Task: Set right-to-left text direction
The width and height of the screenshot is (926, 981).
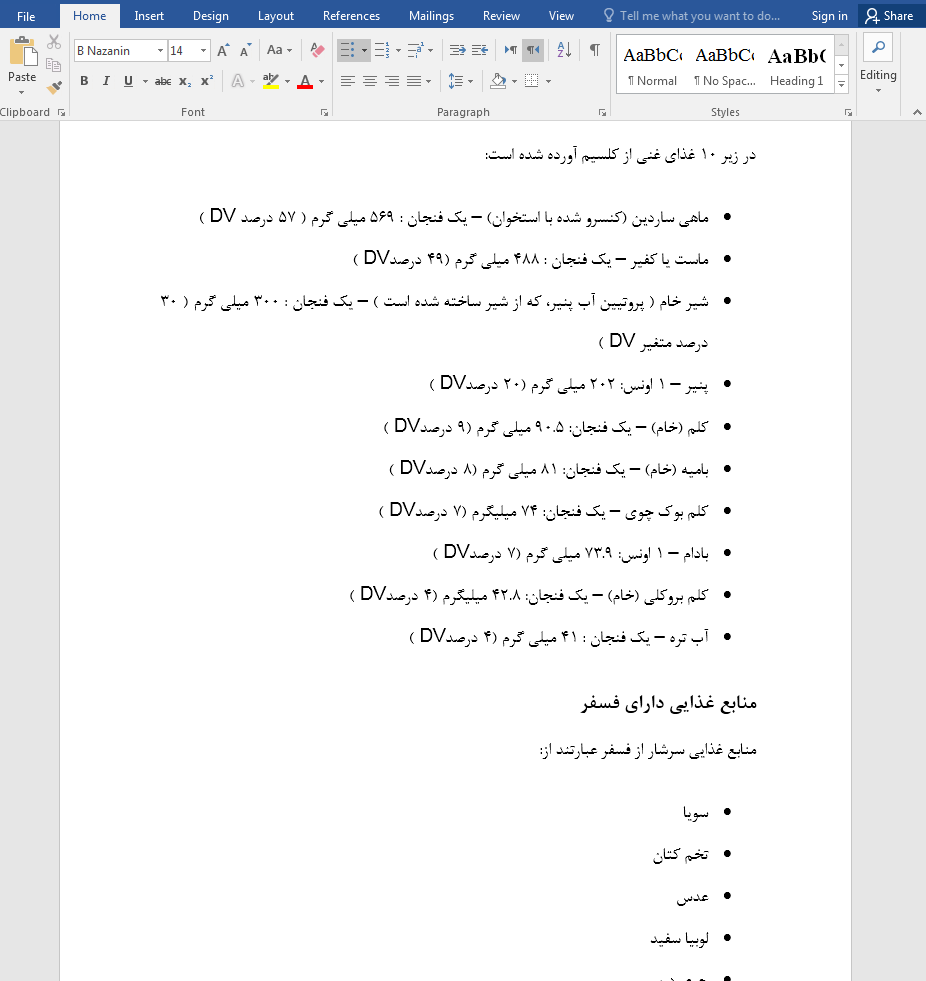Action: click(x=533, y=50)
